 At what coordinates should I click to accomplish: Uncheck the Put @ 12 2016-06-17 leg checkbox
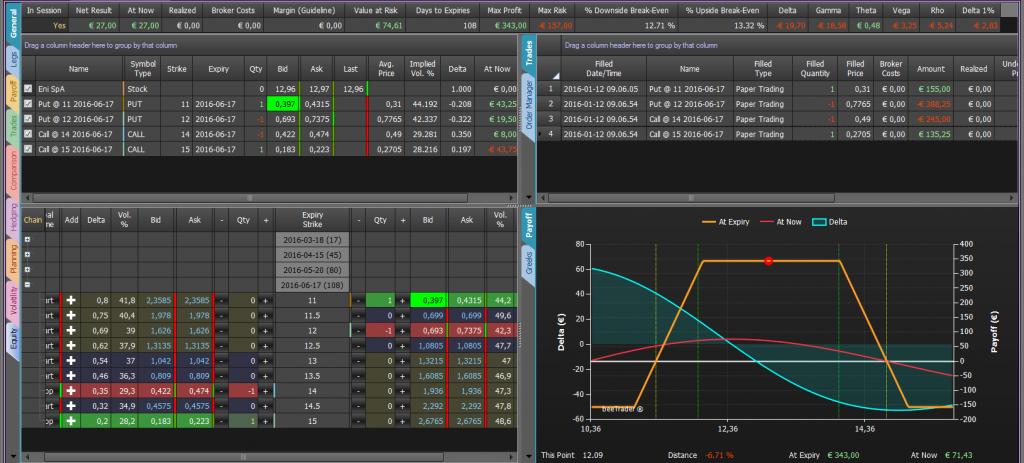28,119
